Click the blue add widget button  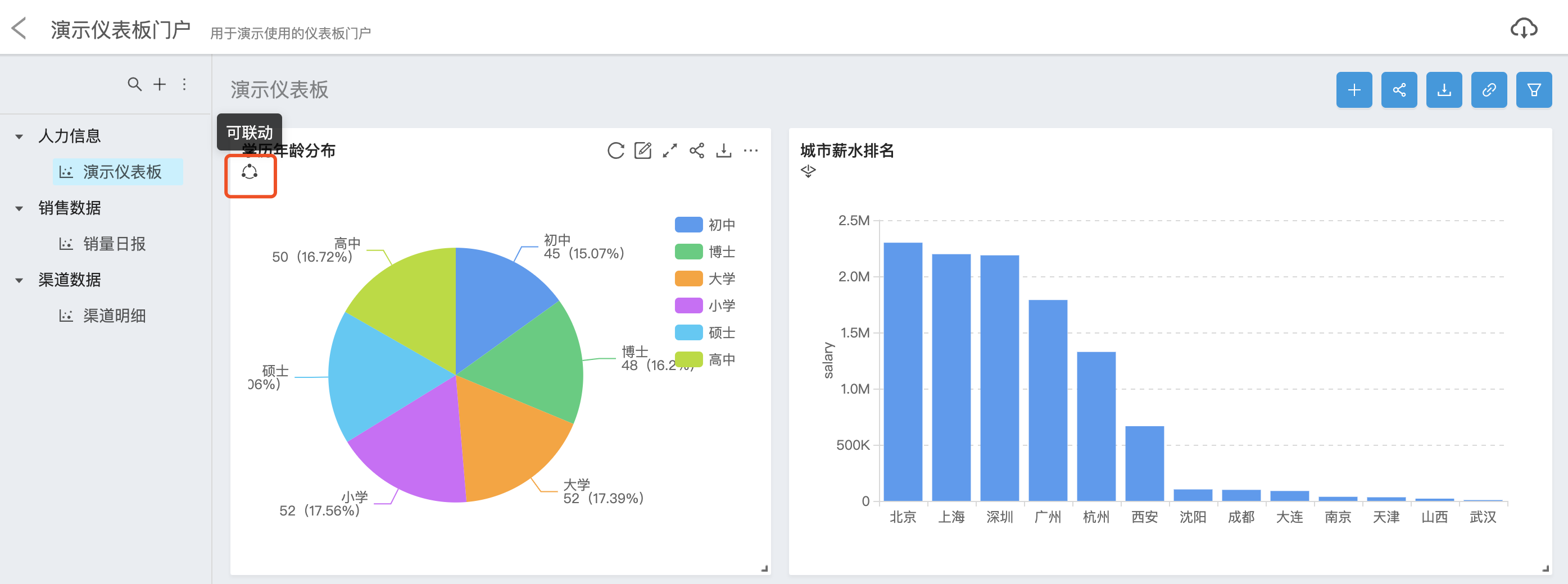point(1354,90)
